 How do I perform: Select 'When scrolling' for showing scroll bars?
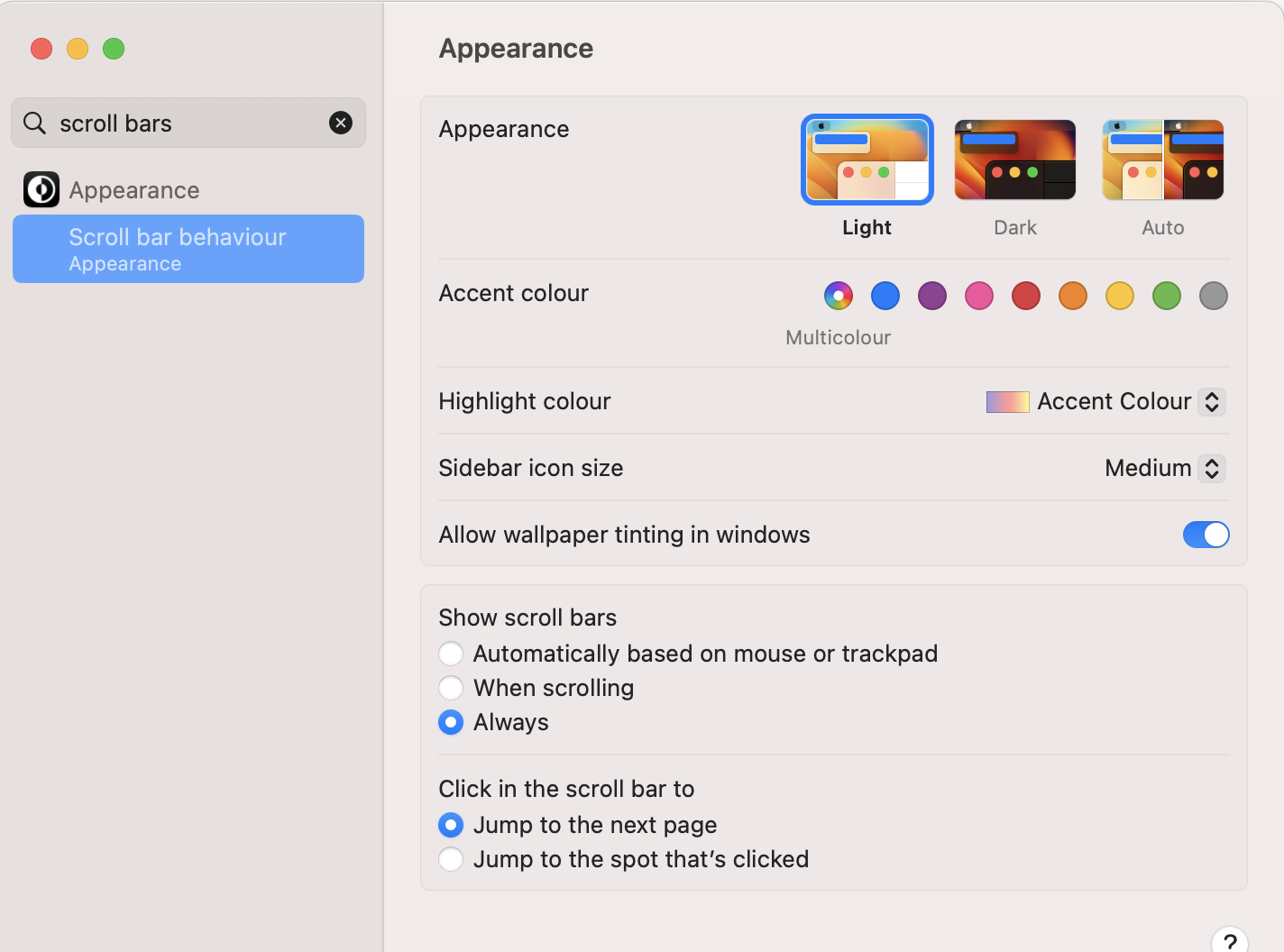[x=451, y=688]
